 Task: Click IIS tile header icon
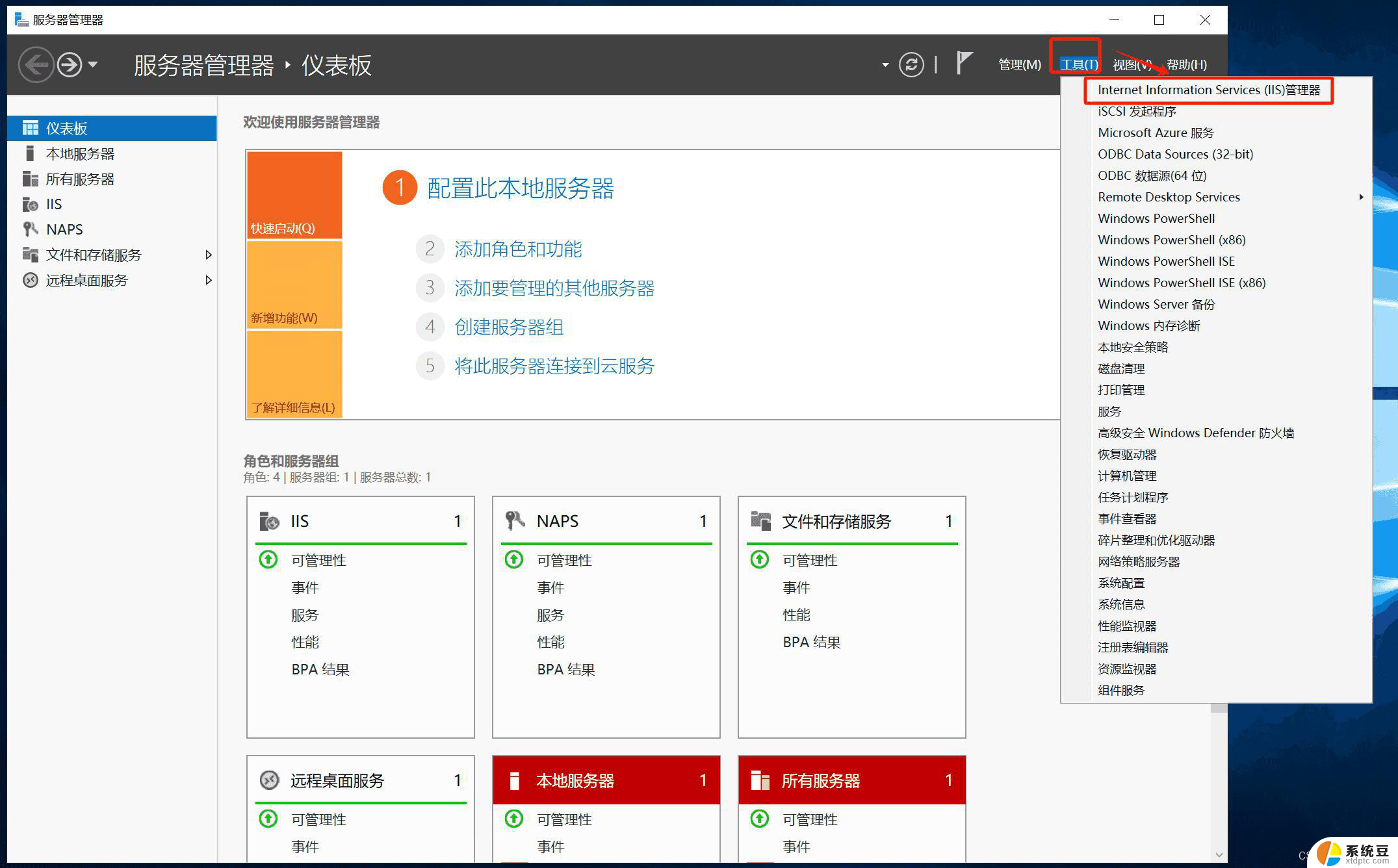[269, 521]
